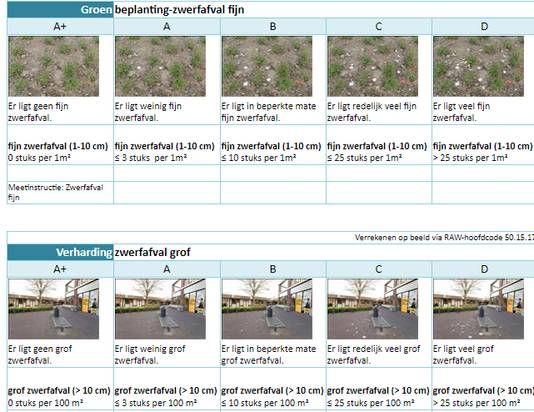This screenshot has width=534, height=412.
Task: Click the '≤ 3 stuks per 100 m²' norm cell
Action: tap(167, 389)
